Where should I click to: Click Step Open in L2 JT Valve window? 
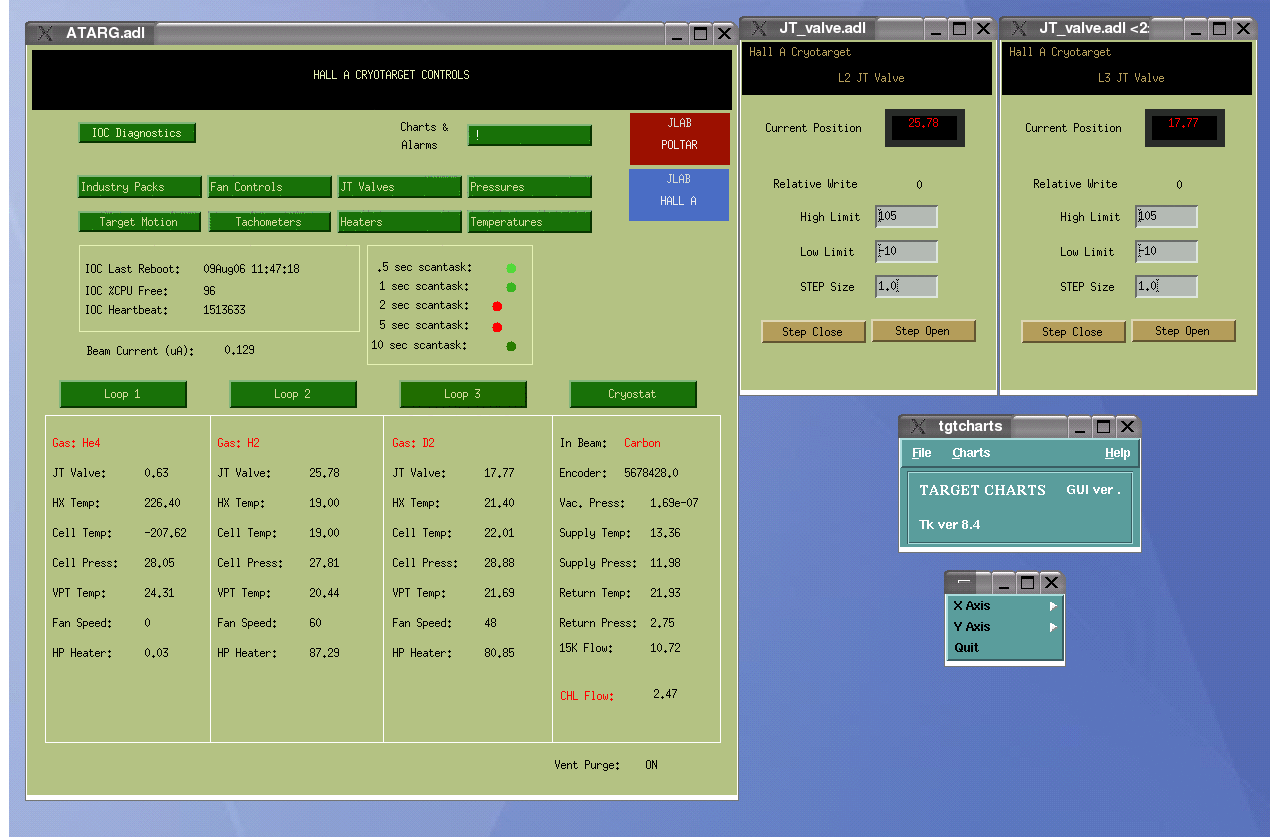pos(923,331)
